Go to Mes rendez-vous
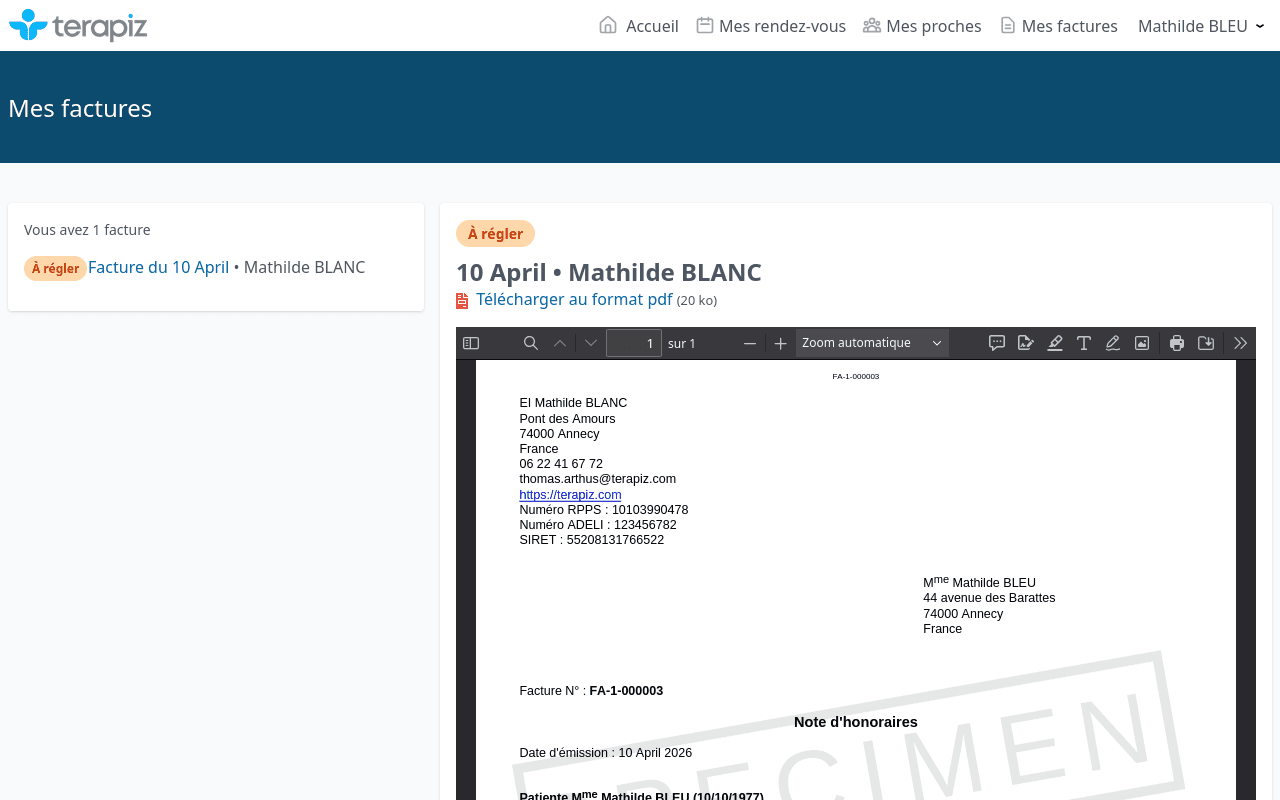This screenshot has height=800, width=1280. click(771, 26)
